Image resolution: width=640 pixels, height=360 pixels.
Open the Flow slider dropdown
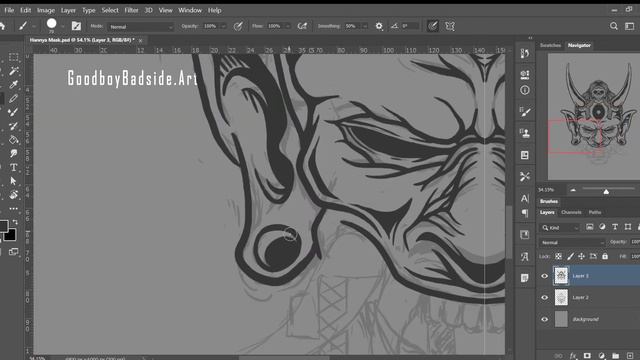(x=287, y=26)
